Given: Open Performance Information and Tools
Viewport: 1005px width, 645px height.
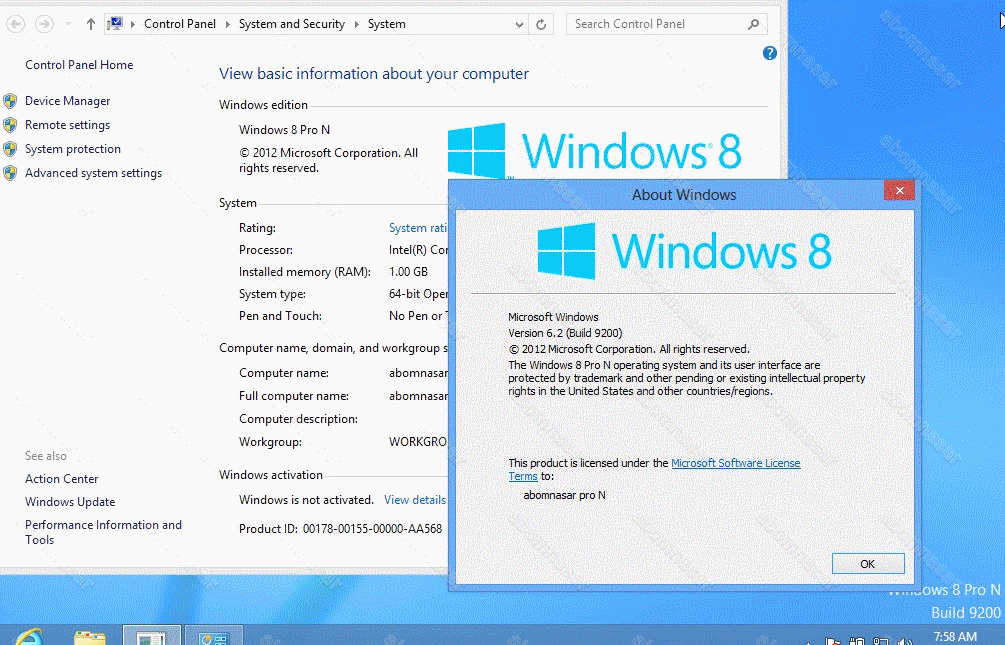Looking at the screenshot, I should (x=103, y=532).
